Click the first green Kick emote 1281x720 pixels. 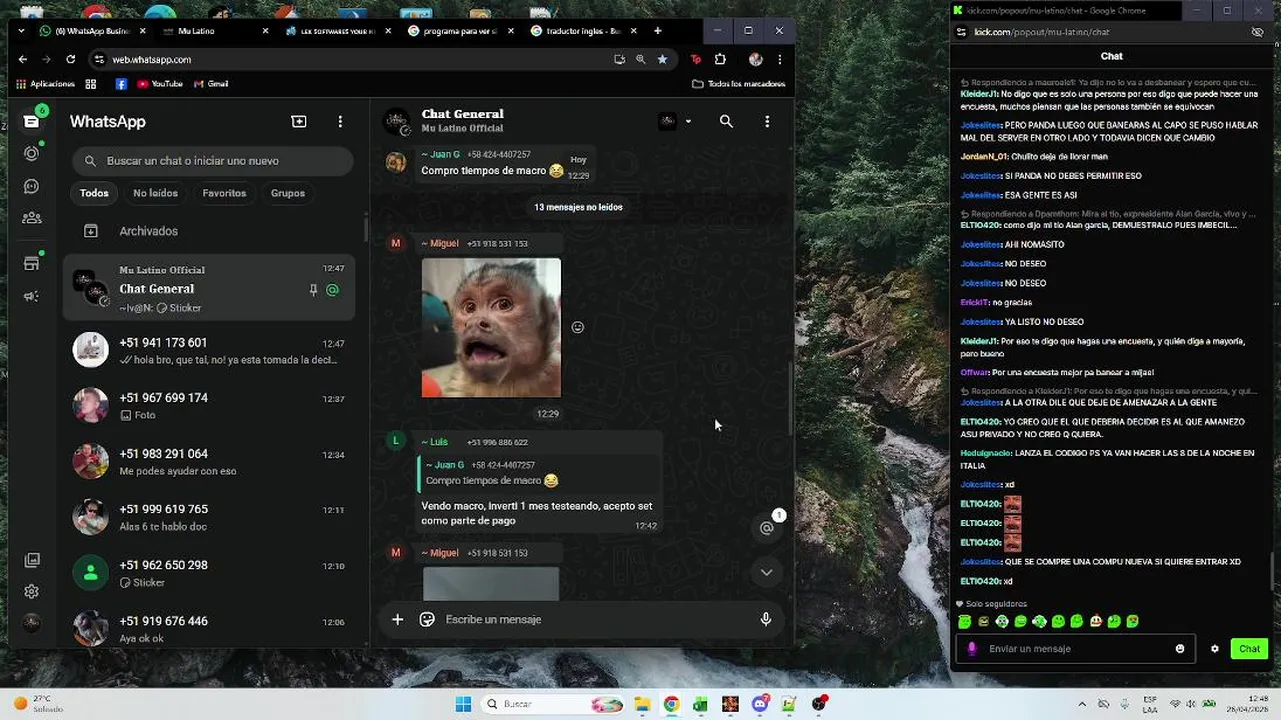(964, 621)
